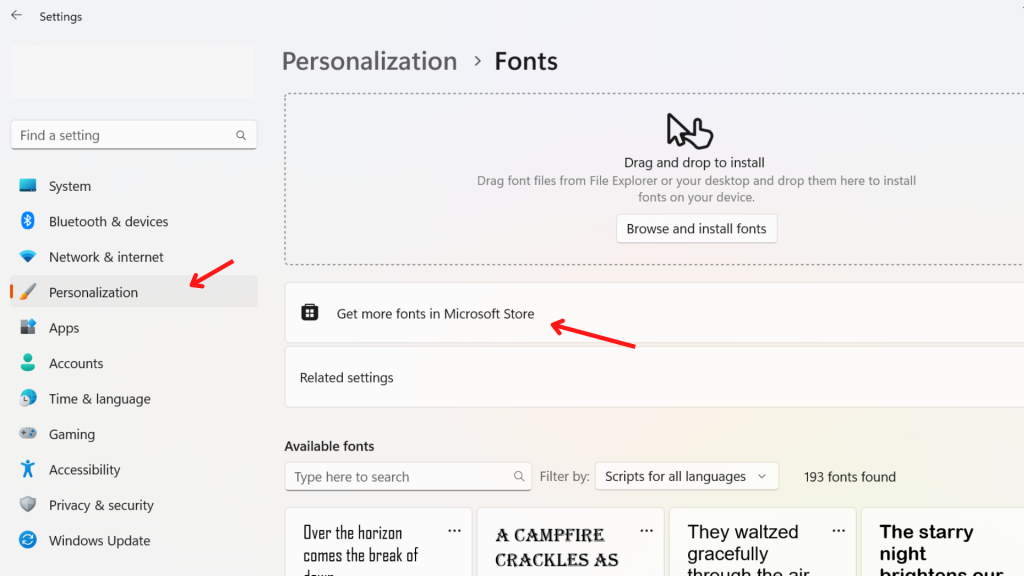This screenshot has height=576, width=1024.
Task: Click Browse and install fonts button
Action: click(x=696, y=229)
